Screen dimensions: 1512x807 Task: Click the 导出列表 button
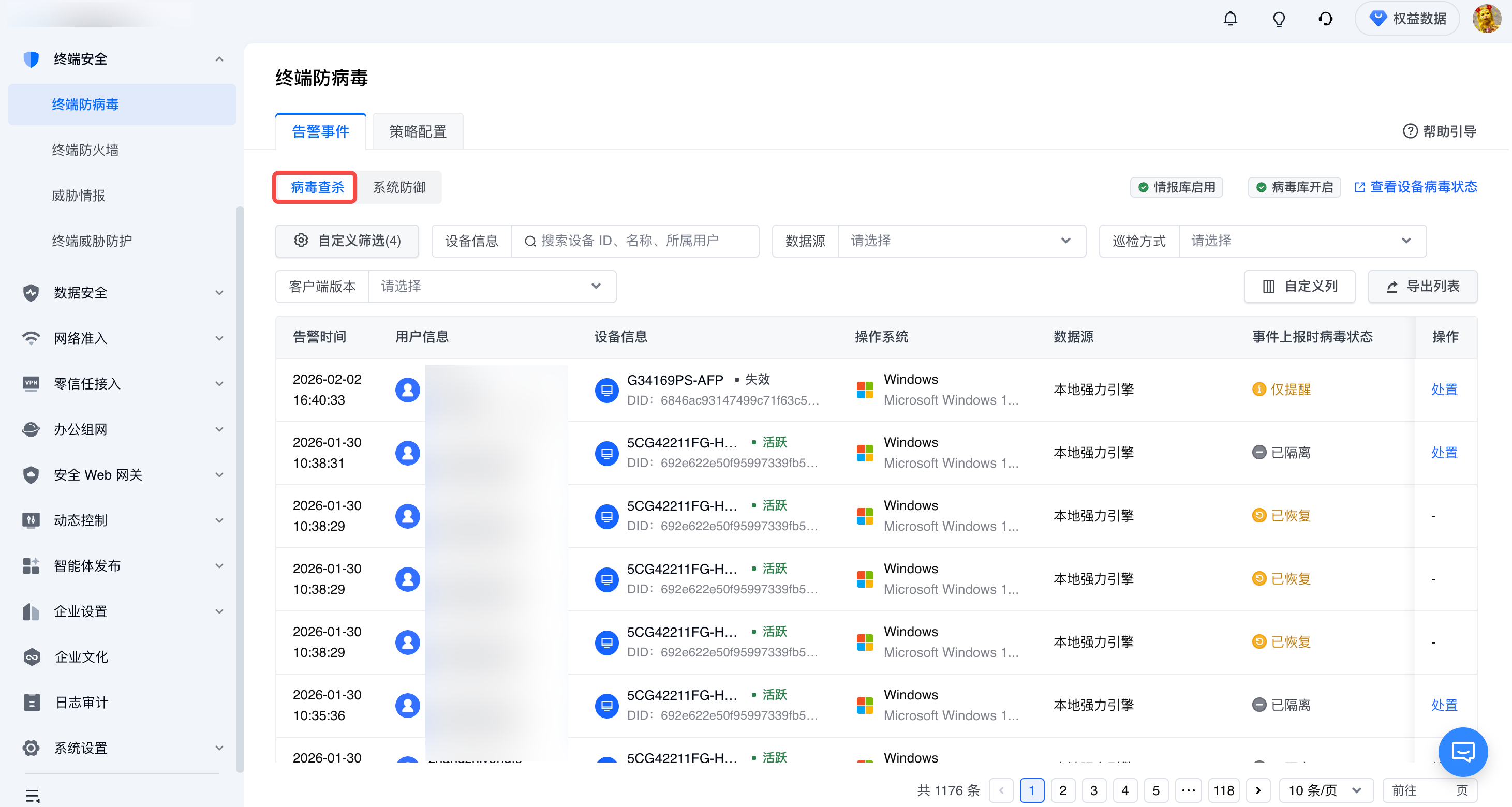(1423, 287)
